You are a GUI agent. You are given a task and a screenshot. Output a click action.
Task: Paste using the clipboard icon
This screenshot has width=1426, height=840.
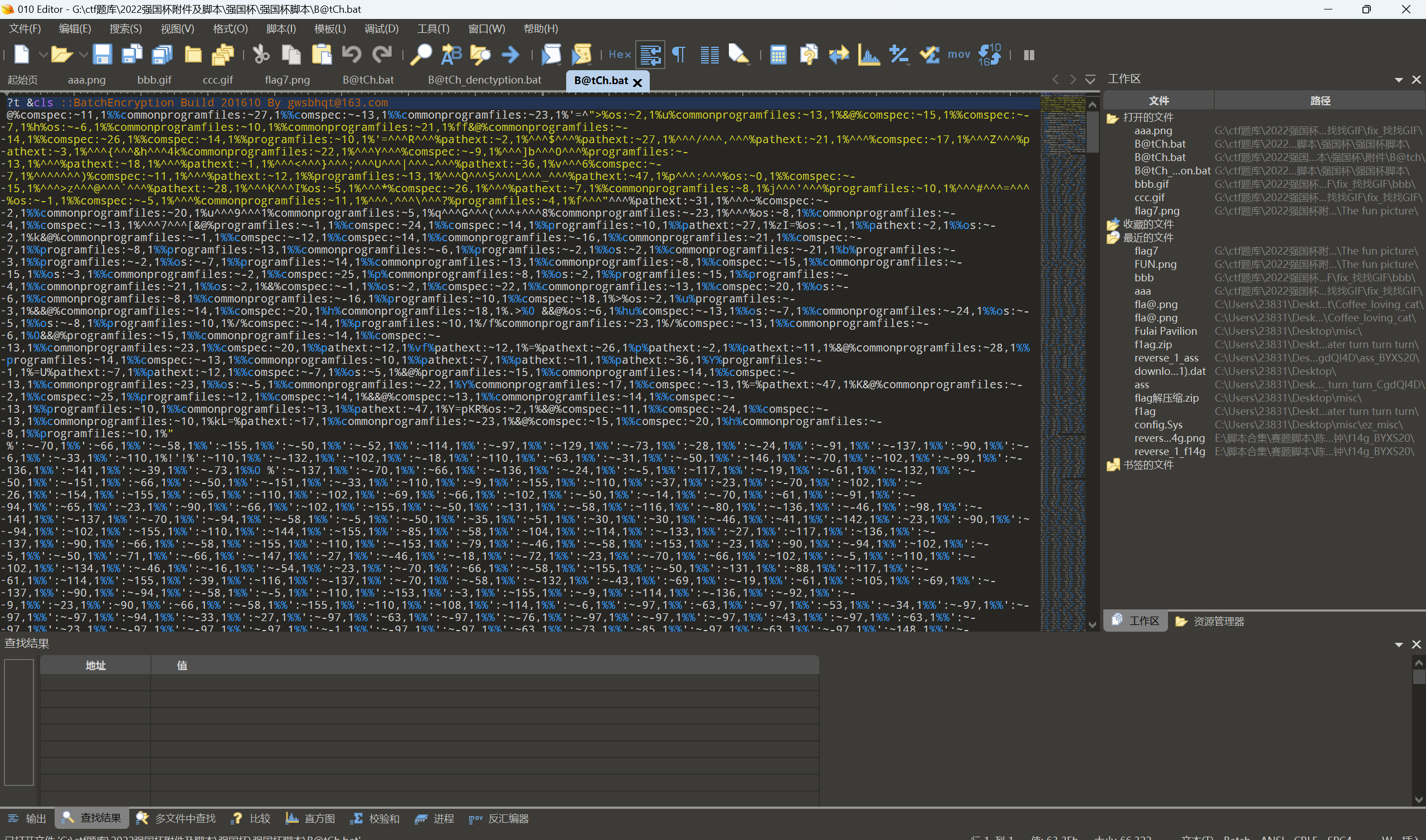tap(322, 55)
